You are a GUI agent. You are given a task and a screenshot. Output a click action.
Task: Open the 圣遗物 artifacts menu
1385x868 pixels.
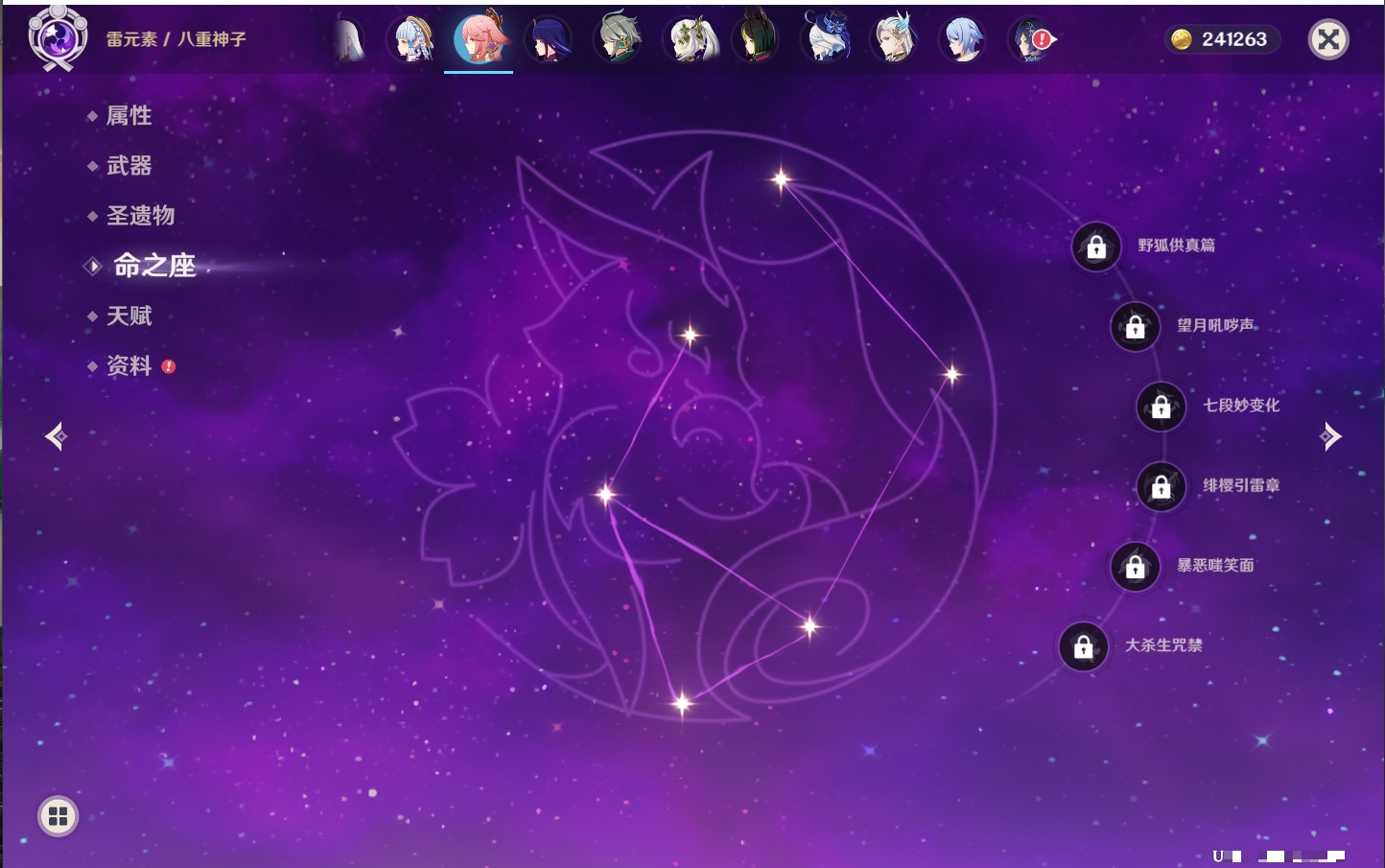pyautogui.click(x=140, y=216)
